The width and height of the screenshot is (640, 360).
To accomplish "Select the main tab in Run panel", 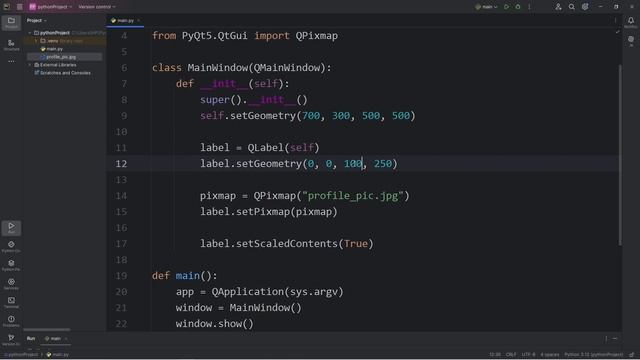I will coord(53,338).
